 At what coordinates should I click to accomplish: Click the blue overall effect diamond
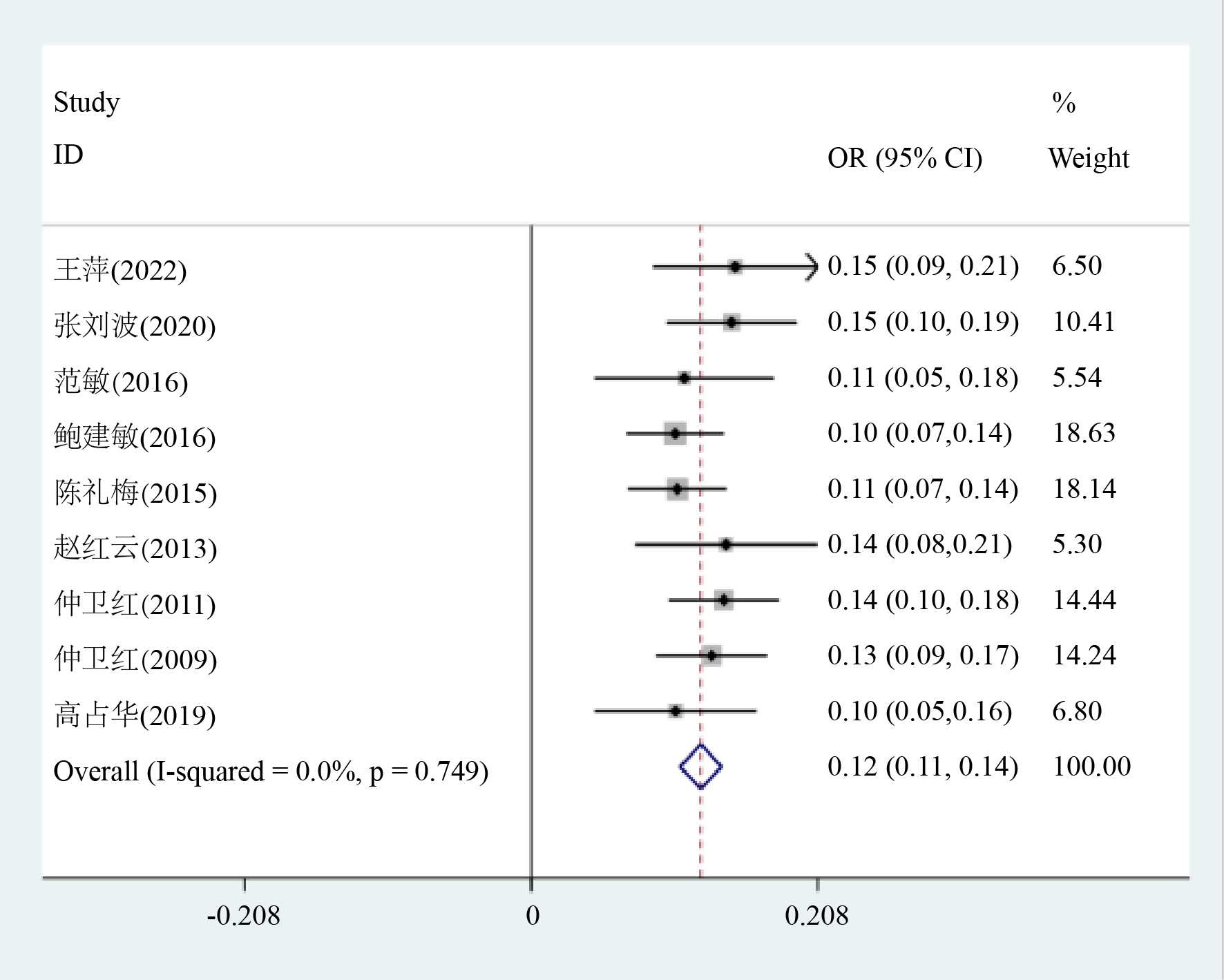point(700,767)
